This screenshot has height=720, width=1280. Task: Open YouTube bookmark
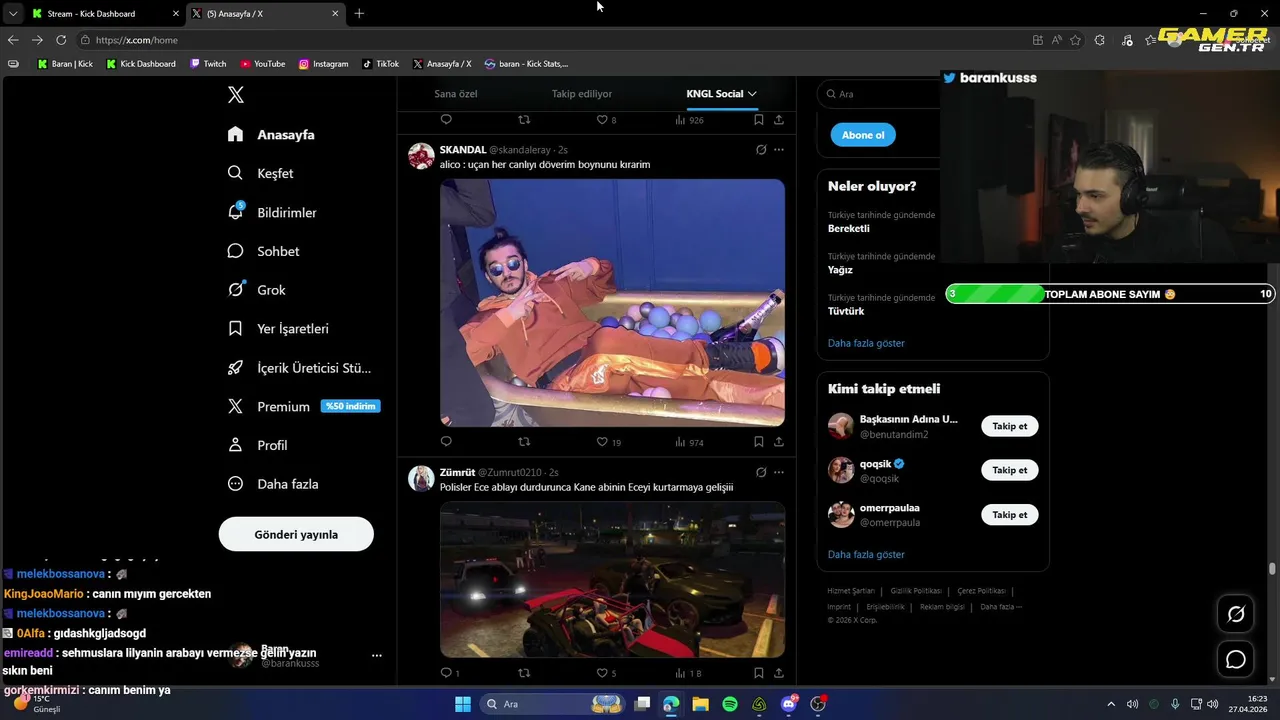(x=262, y=64)
